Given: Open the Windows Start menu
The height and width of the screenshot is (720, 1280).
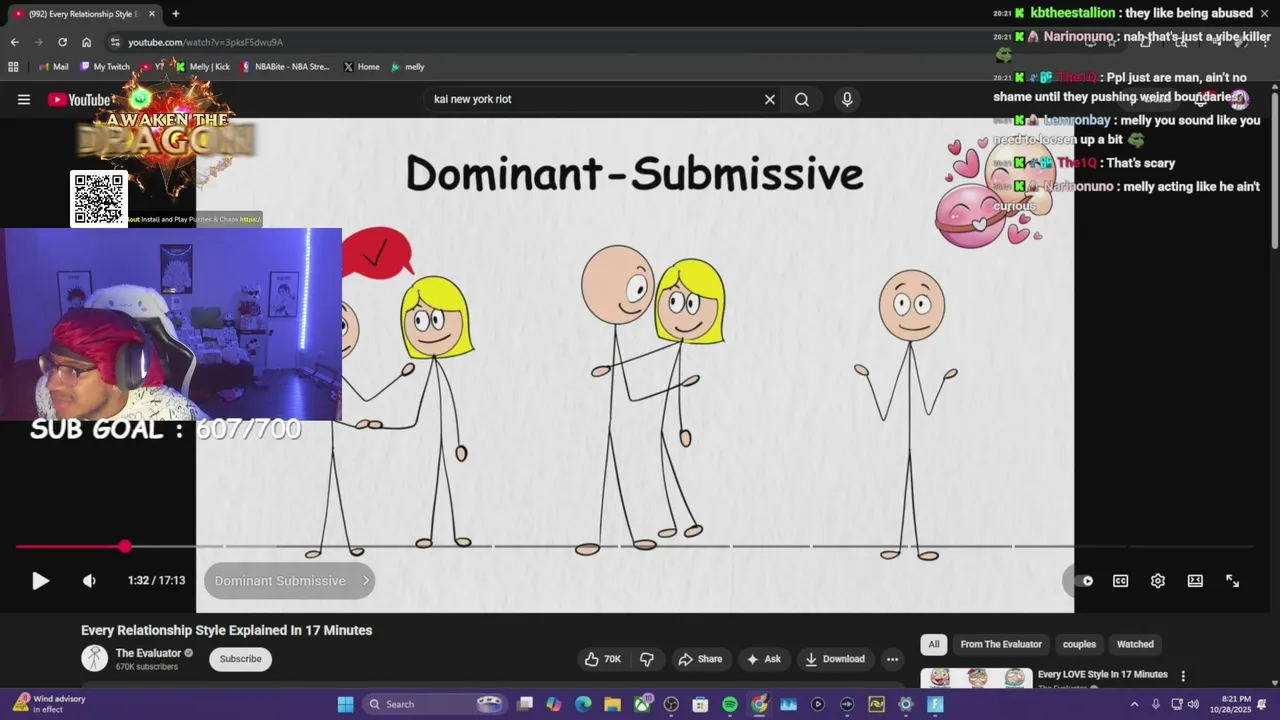Looking at the screenshot, I should pos(345,704).
